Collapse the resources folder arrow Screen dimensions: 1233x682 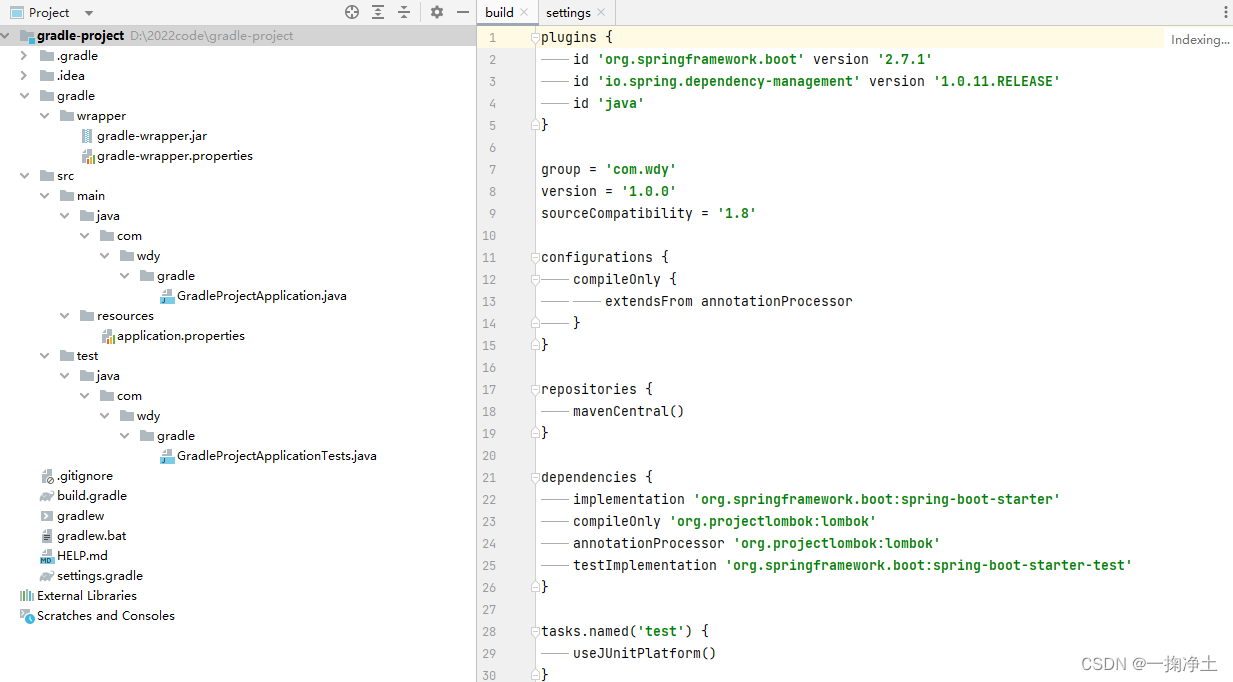tap(64, 316)
